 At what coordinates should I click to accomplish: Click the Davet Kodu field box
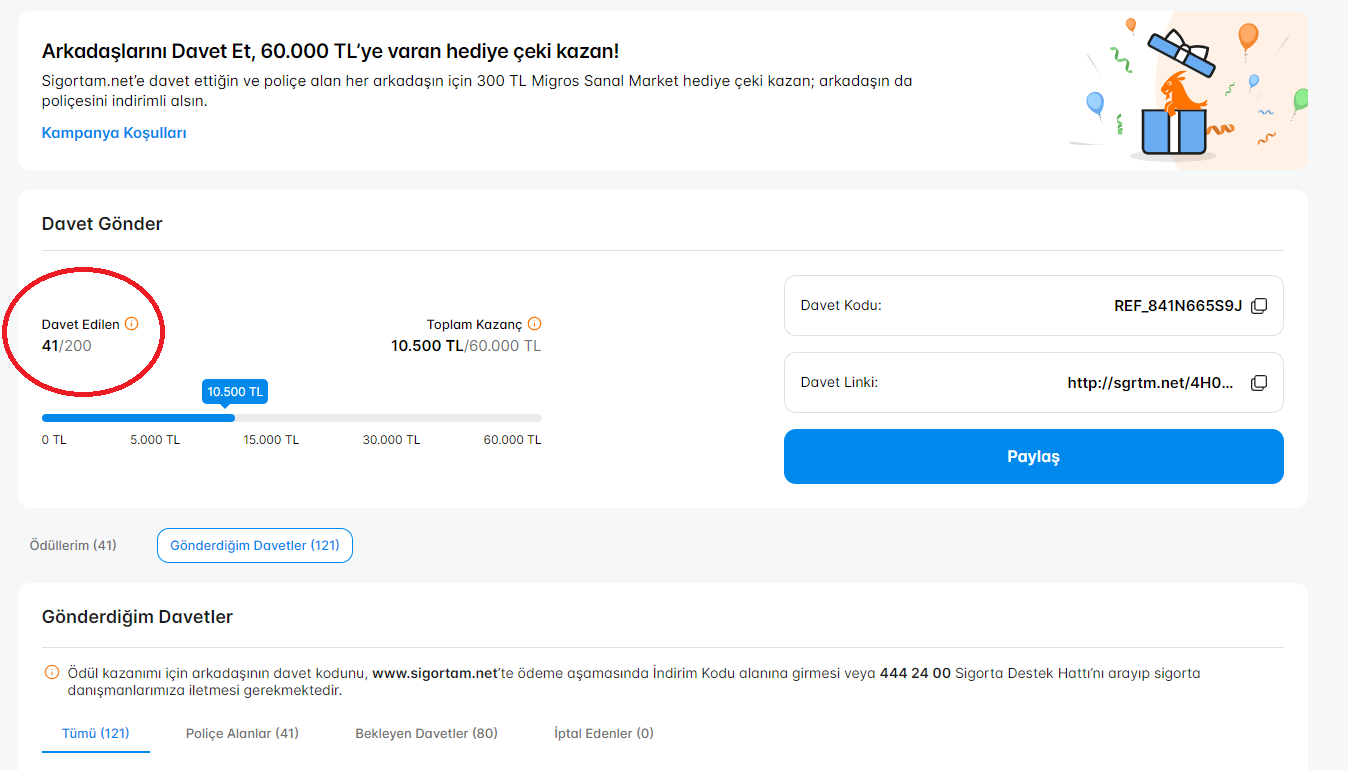click(x=1033, y=306)
